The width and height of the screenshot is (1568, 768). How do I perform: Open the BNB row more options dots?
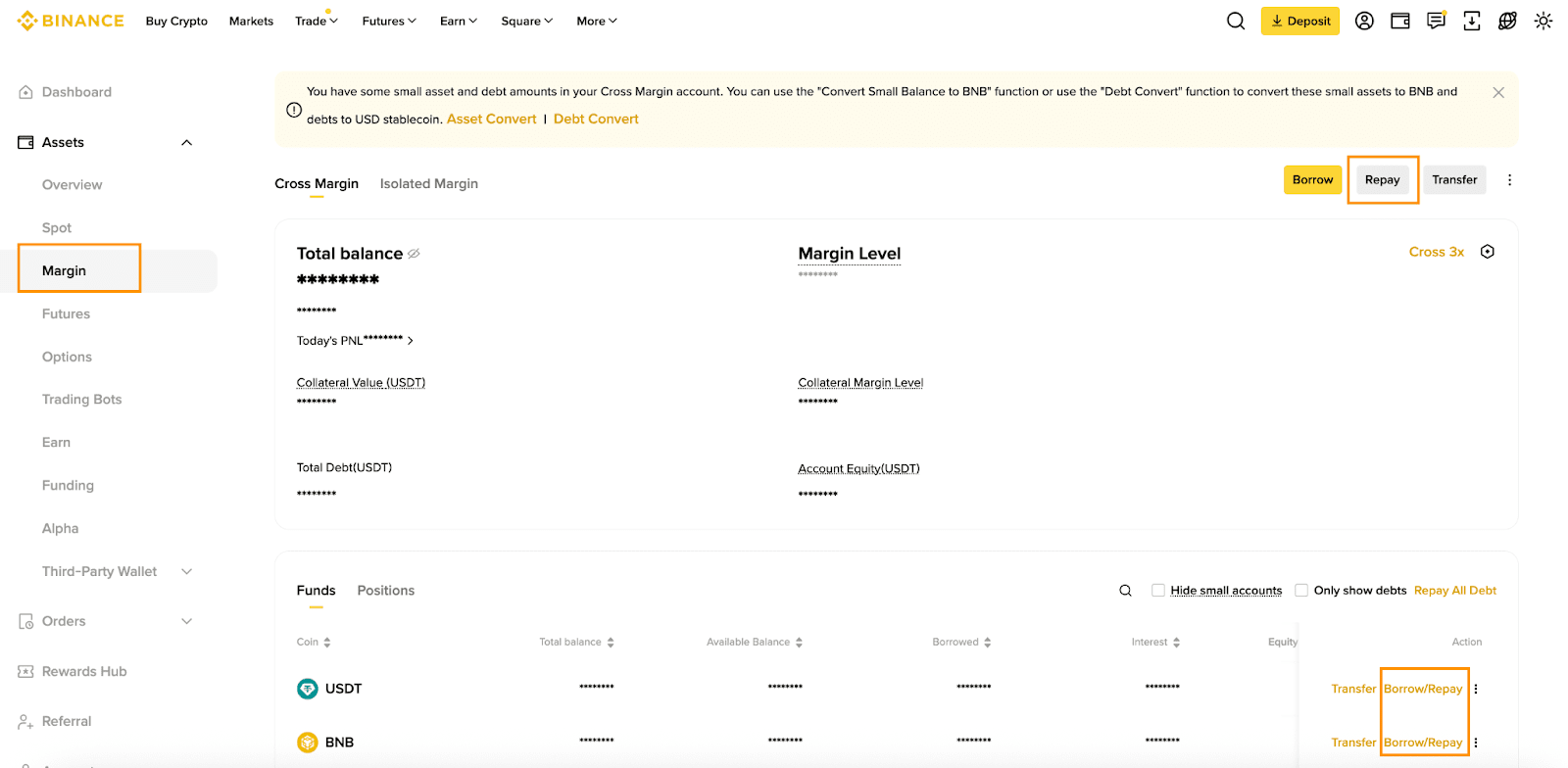pyautogui.click(x=1476, y=743)
